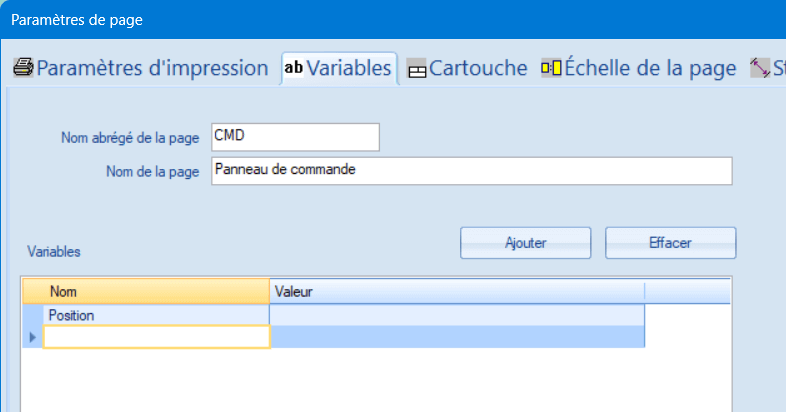Click the partially visible tab icon at far right
The image size is (786, 412).
[761, 69]
